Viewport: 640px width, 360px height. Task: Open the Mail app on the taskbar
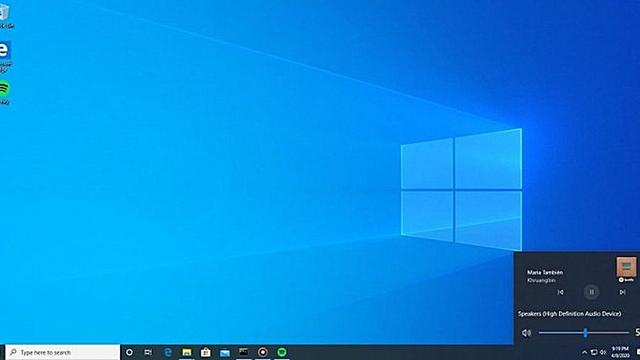(224, 352)
